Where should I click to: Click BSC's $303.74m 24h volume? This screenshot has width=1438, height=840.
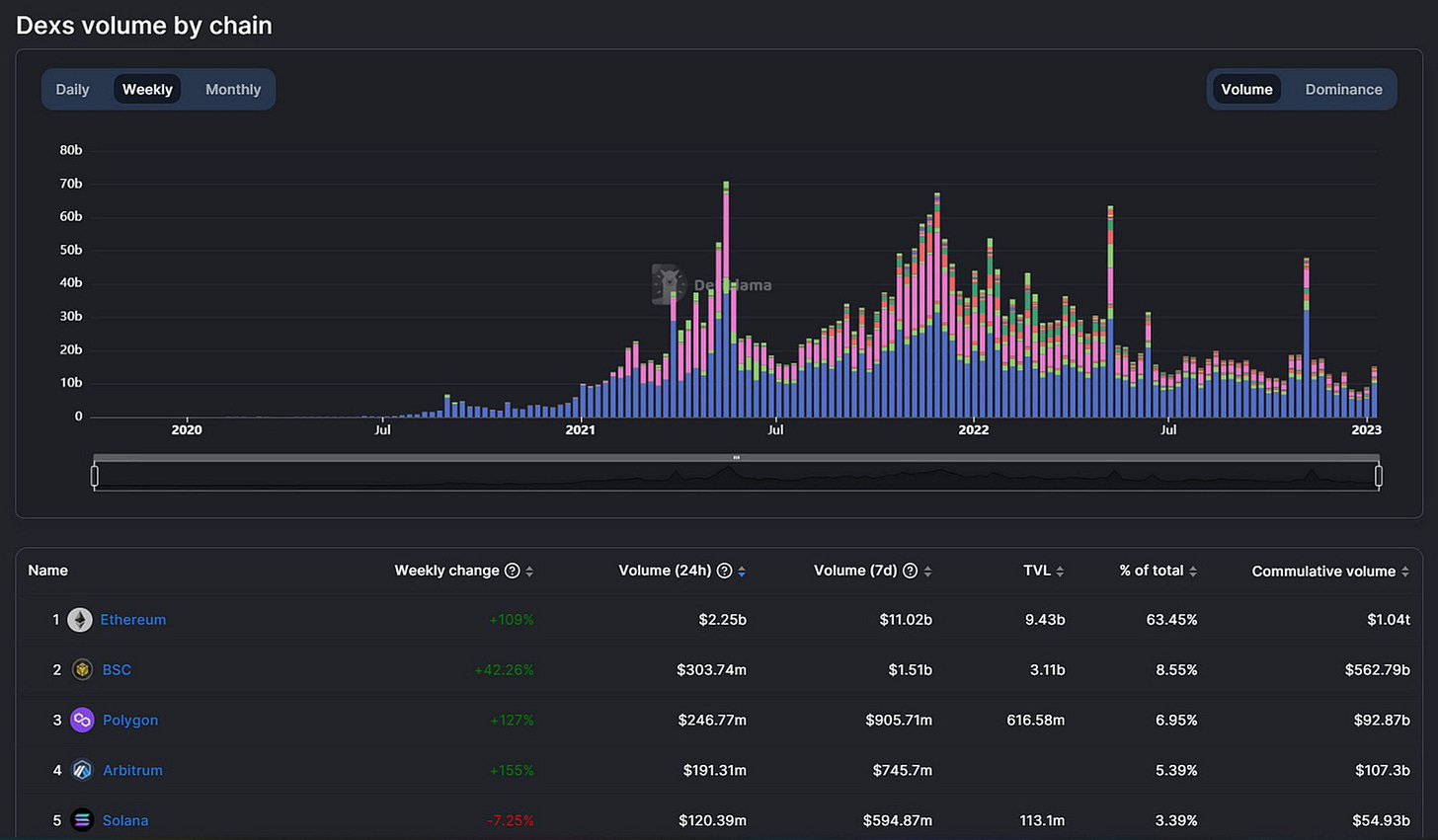click(711, 669)
